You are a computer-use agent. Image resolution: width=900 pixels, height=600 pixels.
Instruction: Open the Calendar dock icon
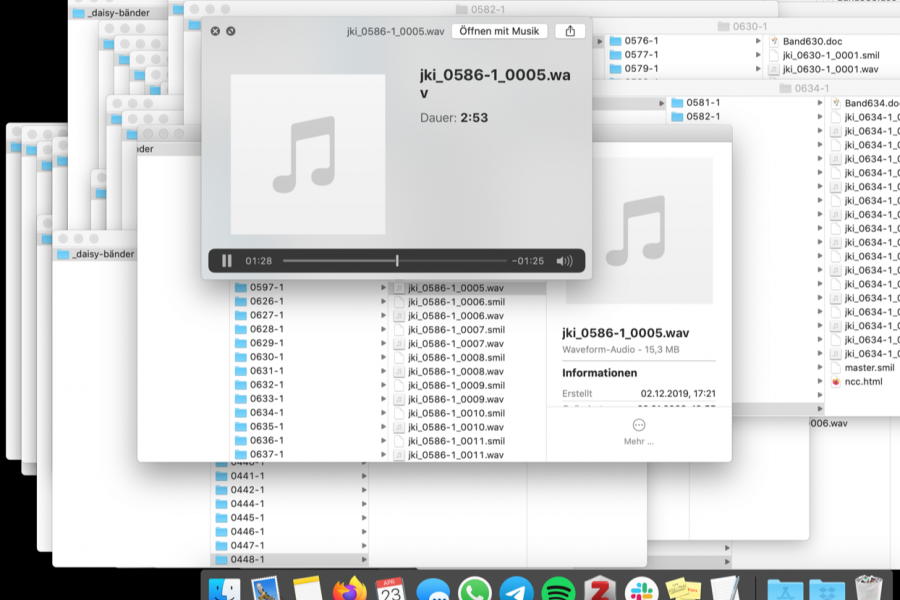coord(389,588)
